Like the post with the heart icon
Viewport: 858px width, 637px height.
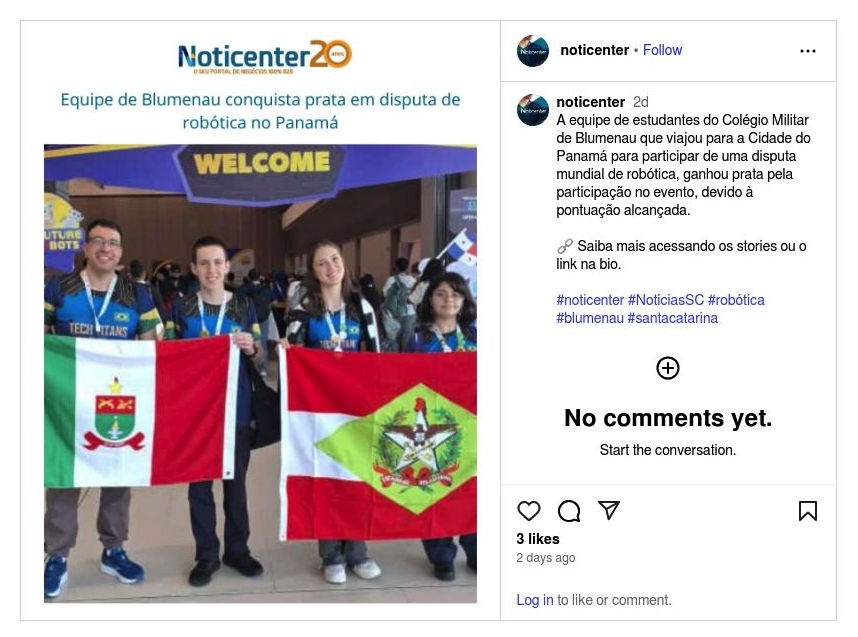529,511
